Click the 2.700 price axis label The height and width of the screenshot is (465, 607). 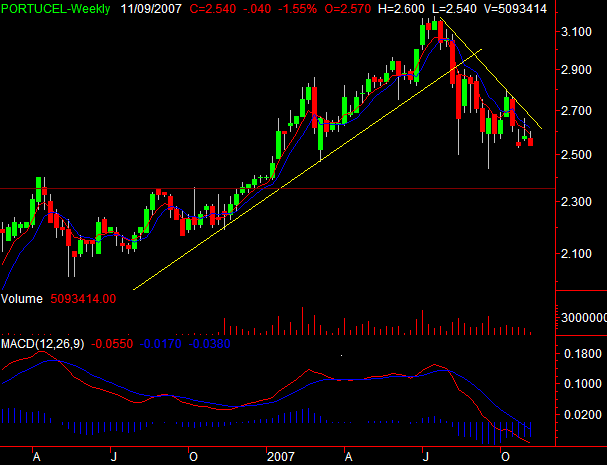[x=576, y=111]
